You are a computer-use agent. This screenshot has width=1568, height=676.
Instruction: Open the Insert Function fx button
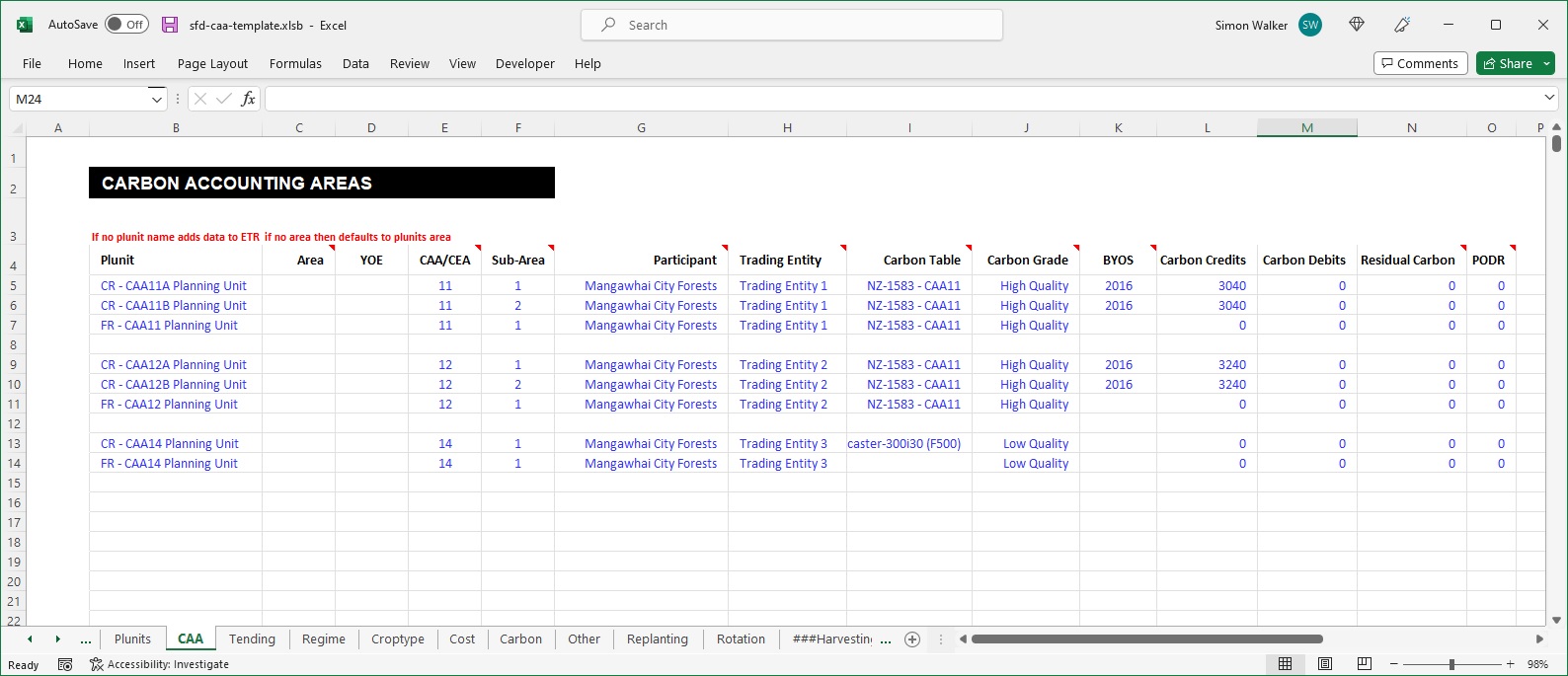click(248, 99)
